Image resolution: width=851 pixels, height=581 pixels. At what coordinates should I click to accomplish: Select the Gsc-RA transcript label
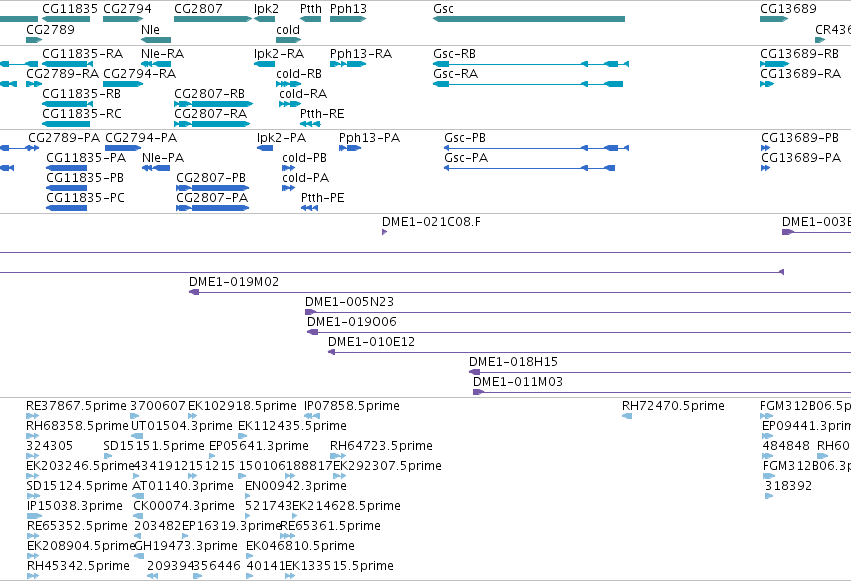click(x=455, y=73)
